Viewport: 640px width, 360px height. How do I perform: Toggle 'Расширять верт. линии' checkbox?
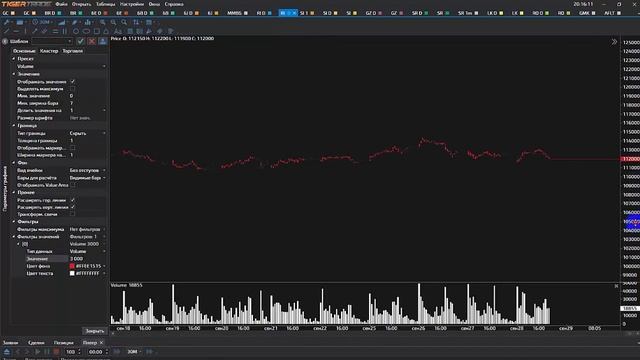[73, 207]
